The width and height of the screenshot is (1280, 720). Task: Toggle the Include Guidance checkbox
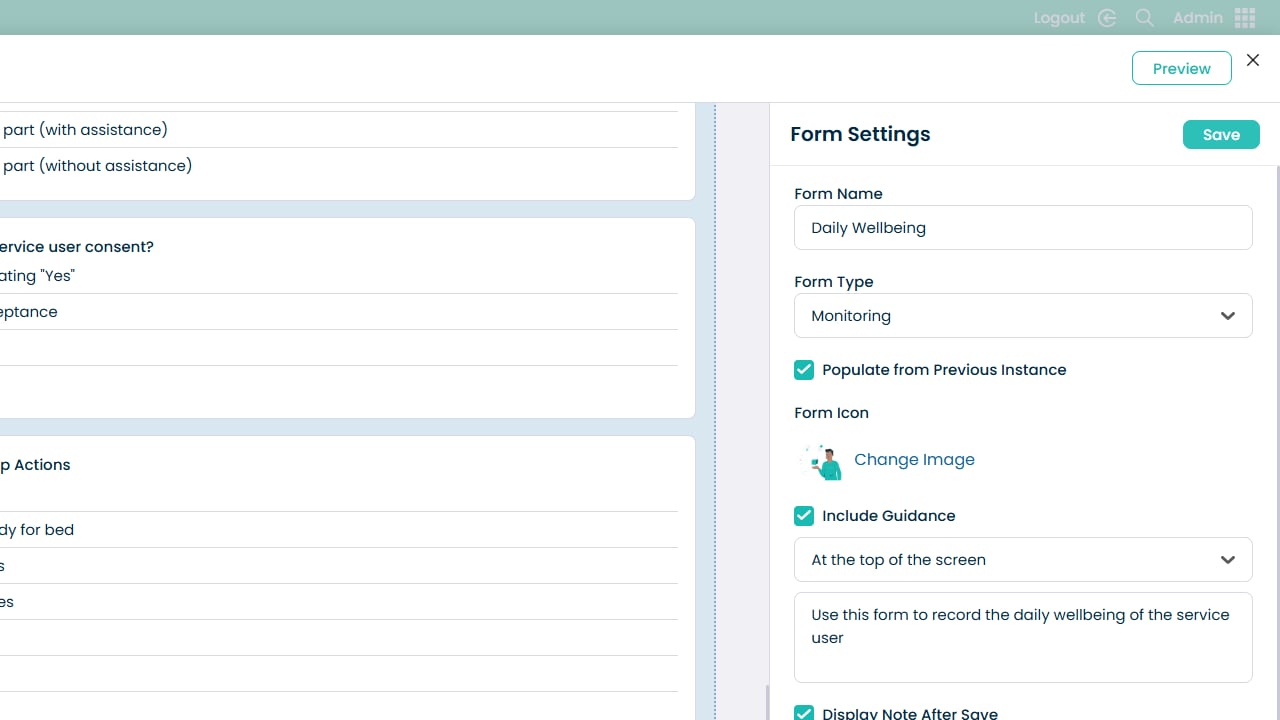click(x=804, y=516)
